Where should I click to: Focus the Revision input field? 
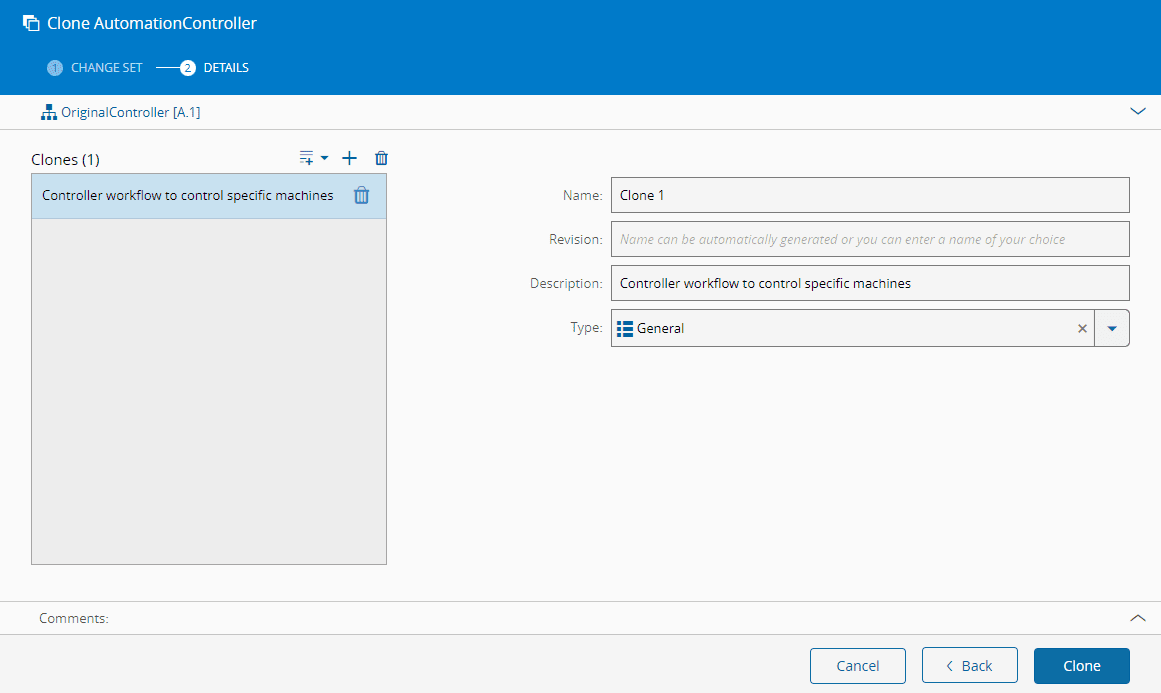[869, 239]
